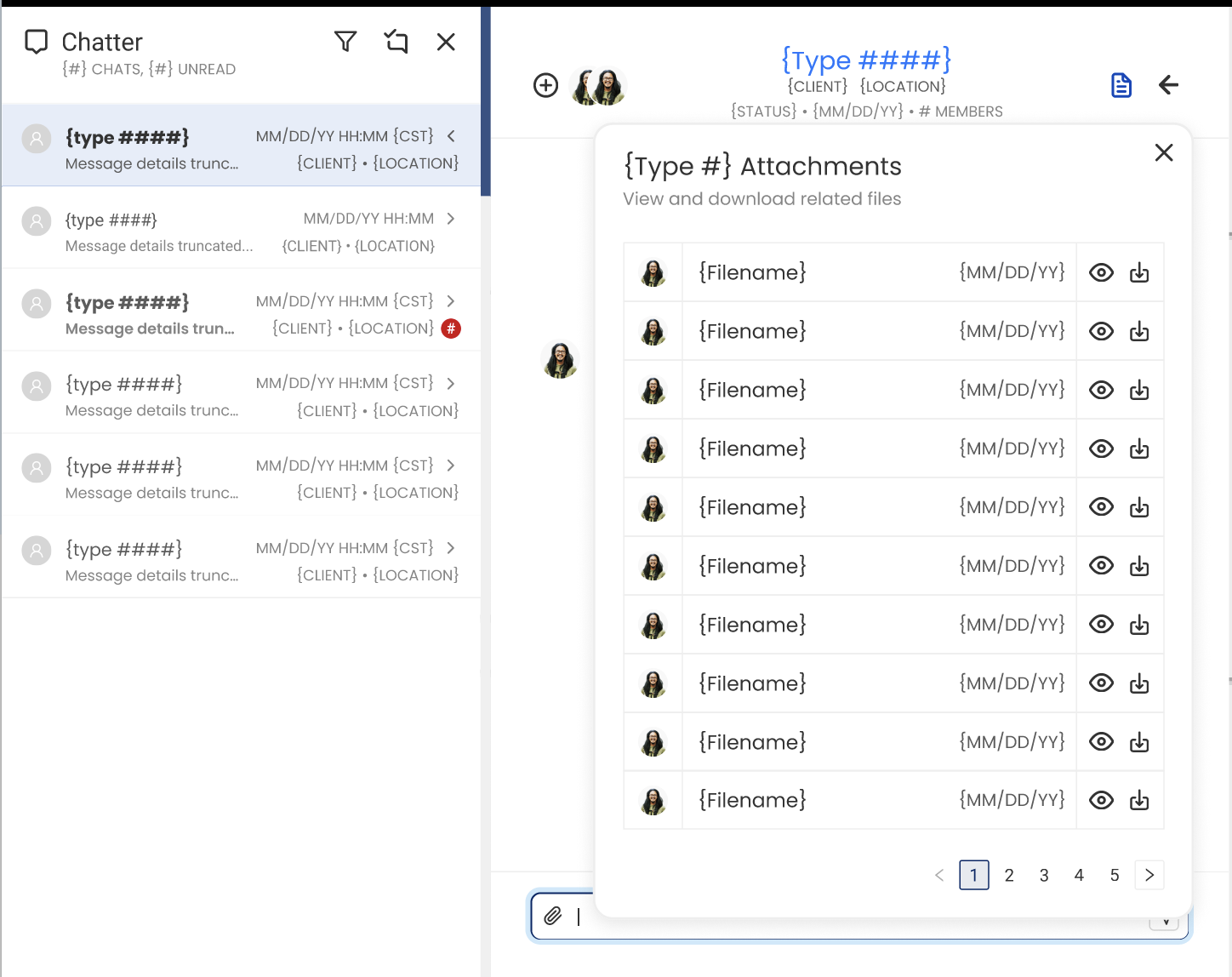Collapse the selected chat's left chevron
Screen dimensions: 1232x977
pos(451,136)
